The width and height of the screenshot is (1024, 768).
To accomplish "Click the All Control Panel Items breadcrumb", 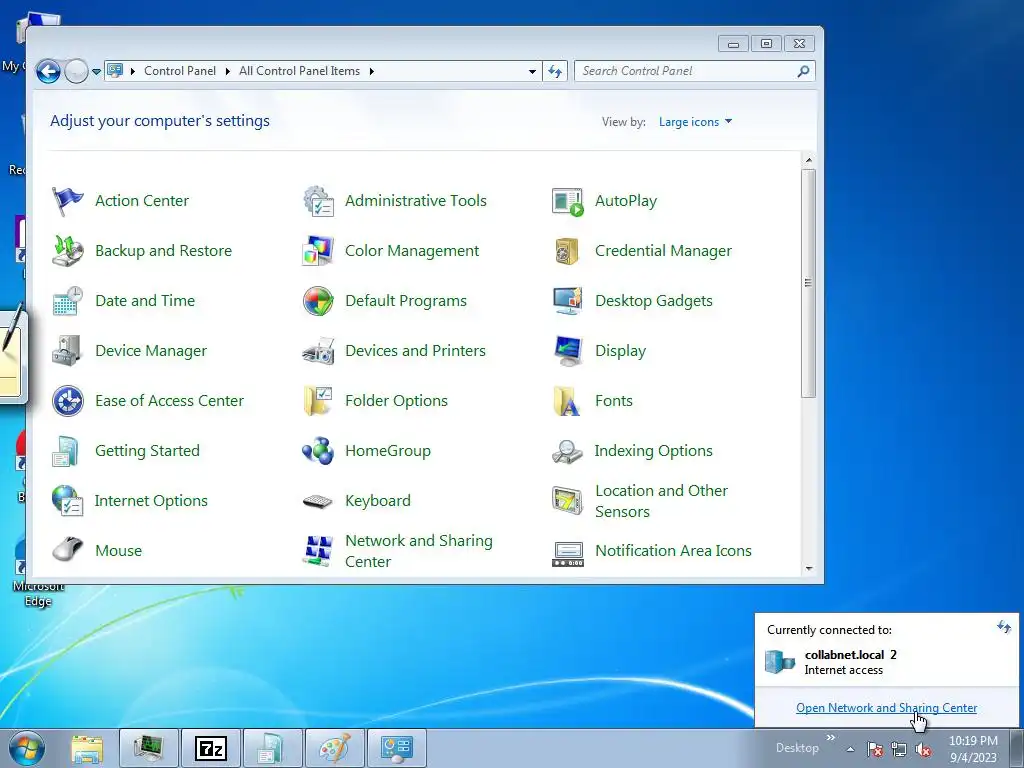I will point(299,71).
